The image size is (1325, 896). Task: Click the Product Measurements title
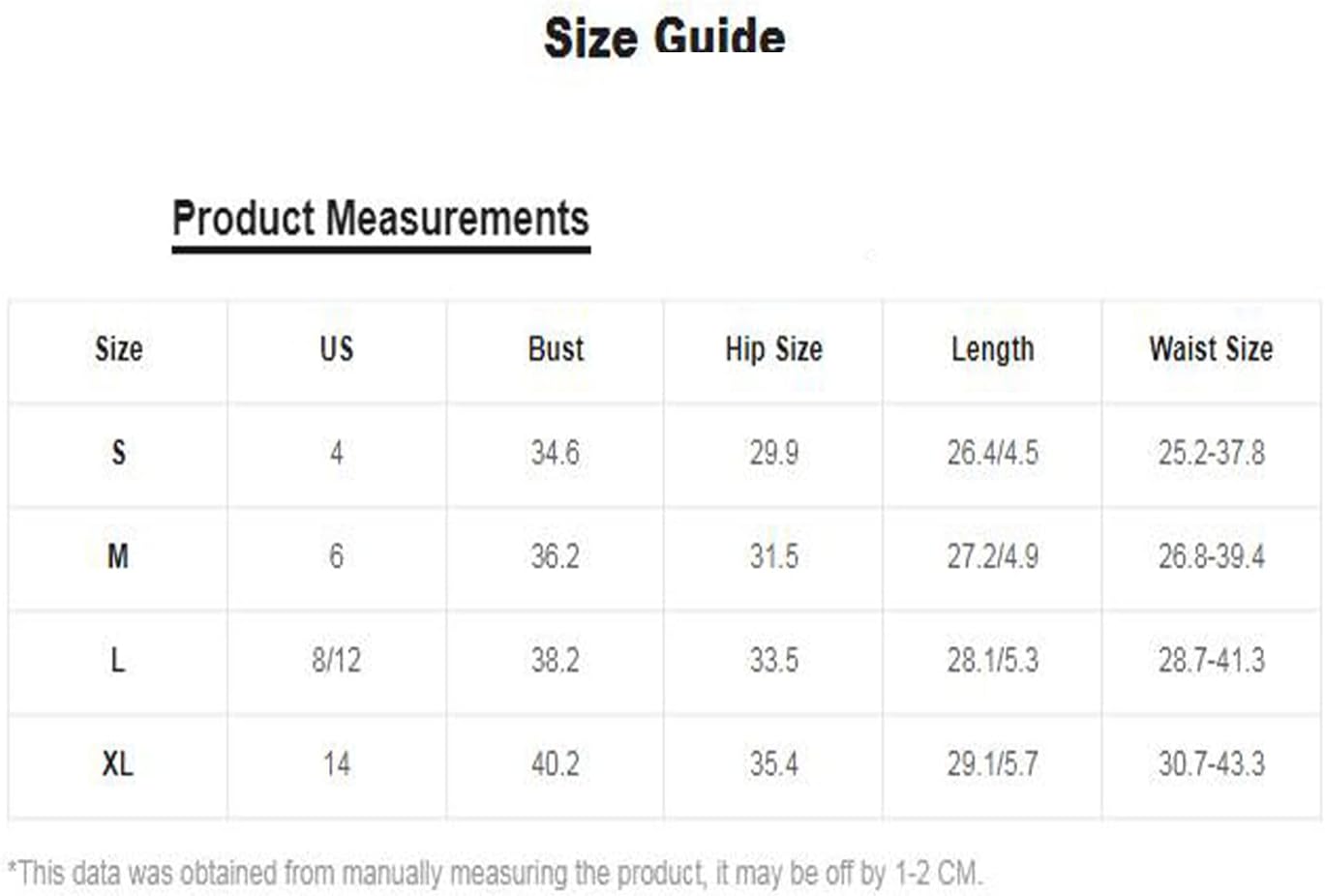pyautogui.click(x=380, y=218)
